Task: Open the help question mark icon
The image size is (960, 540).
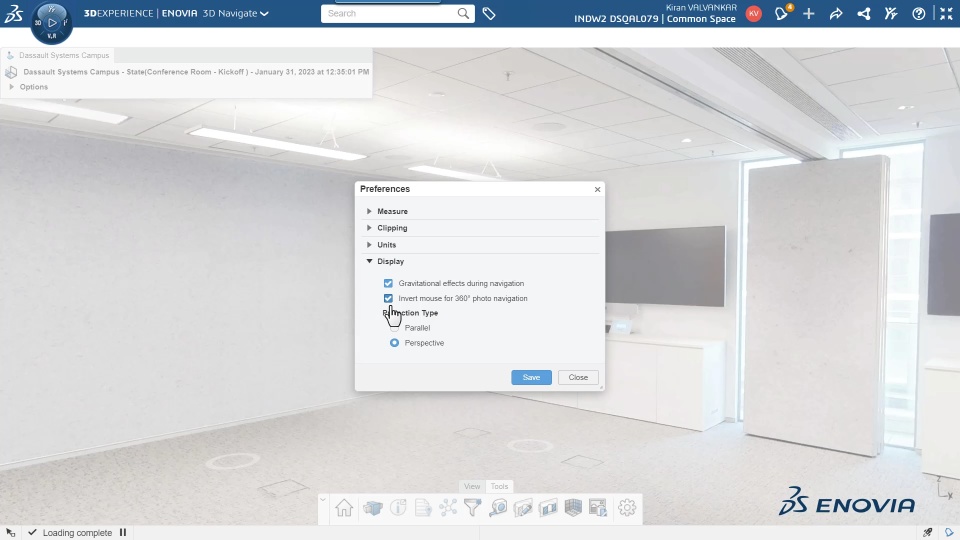Action: click(x=918, y=13)
